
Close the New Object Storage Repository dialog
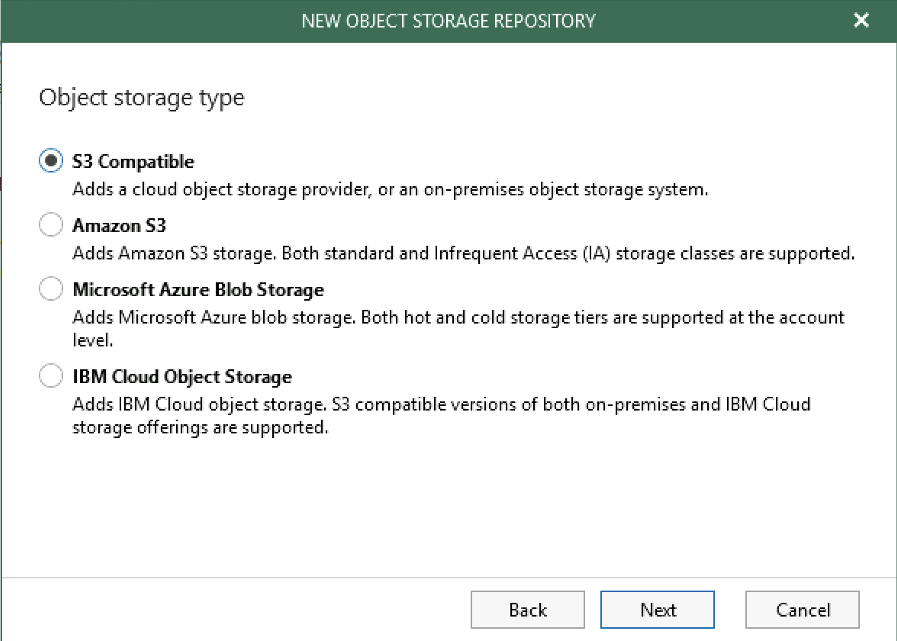click(x=861, y=21)
